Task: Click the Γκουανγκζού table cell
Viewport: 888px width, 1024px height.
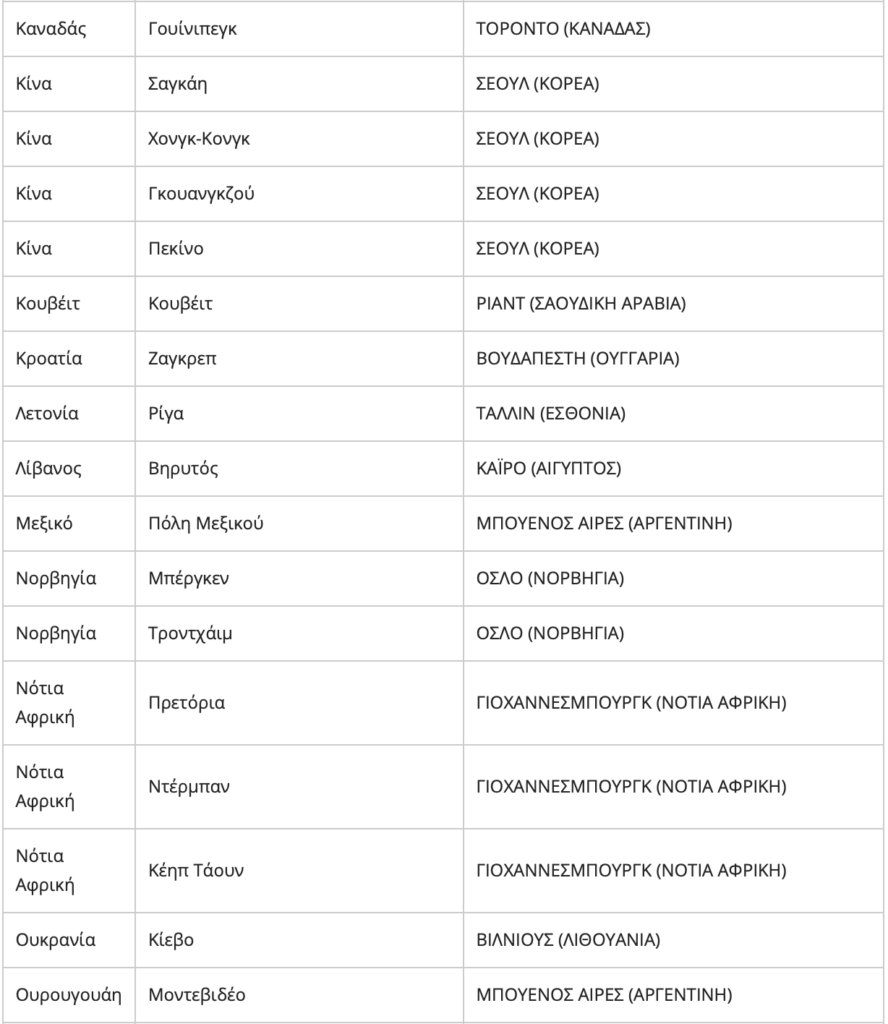Action: tap(299, 193)
